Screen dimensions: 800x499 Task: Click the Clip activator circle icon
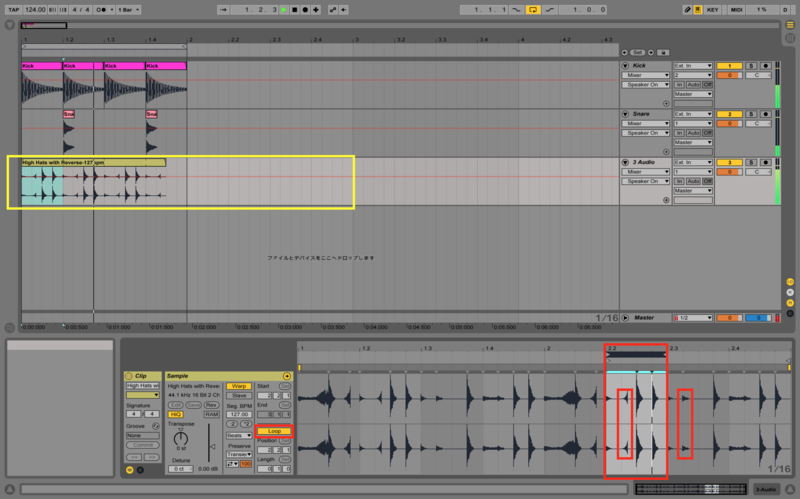[129, 376]
